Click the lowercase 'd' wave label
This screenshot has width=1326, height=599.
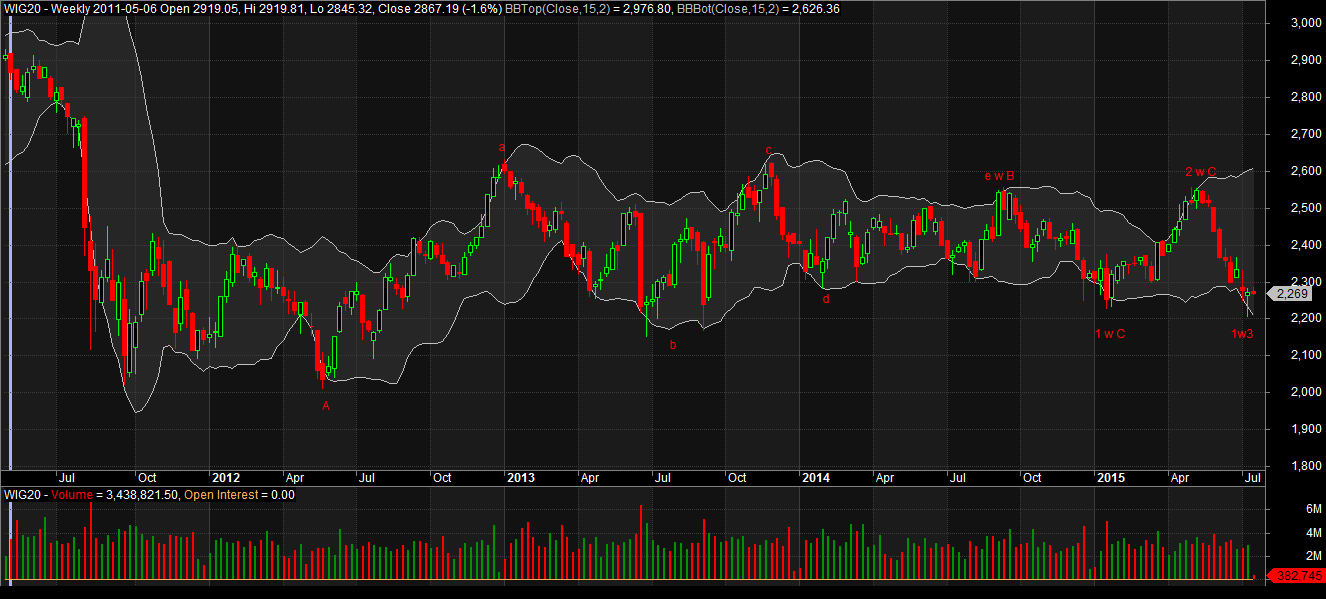pyautogui.click(x=825, y=298)
